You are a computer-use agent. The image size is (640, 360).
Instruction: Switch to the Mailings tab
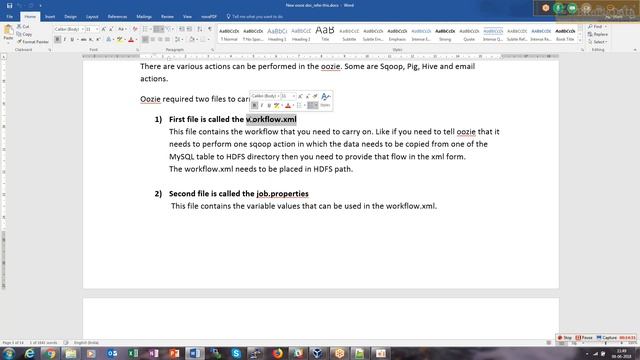(x=144, y=17)
